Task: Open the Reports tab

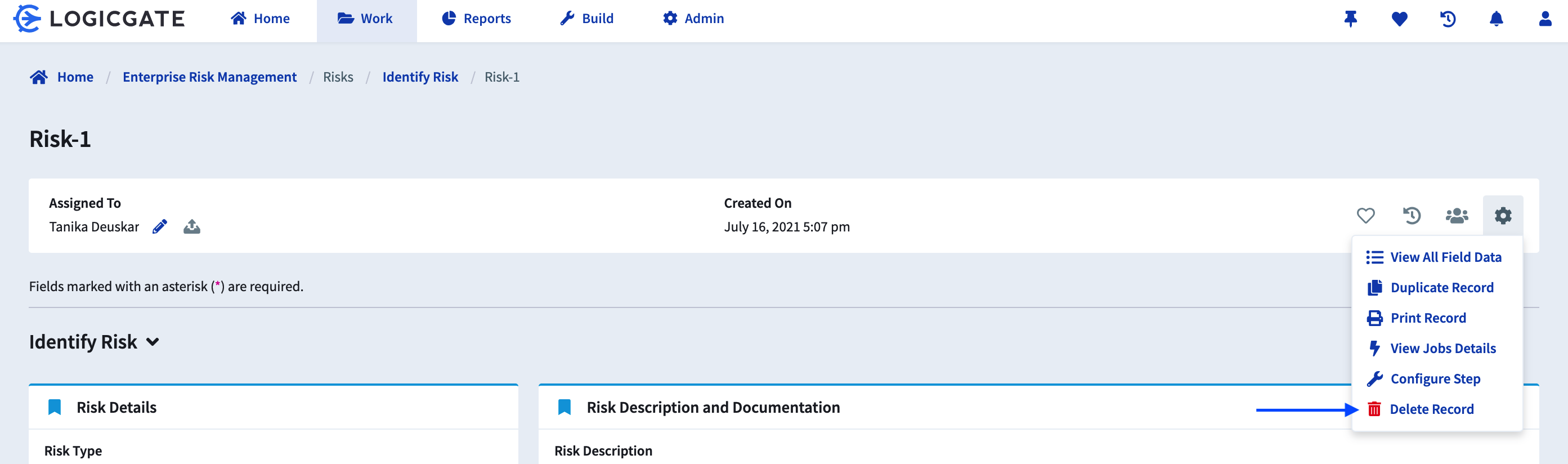Action: coord(476,19)
